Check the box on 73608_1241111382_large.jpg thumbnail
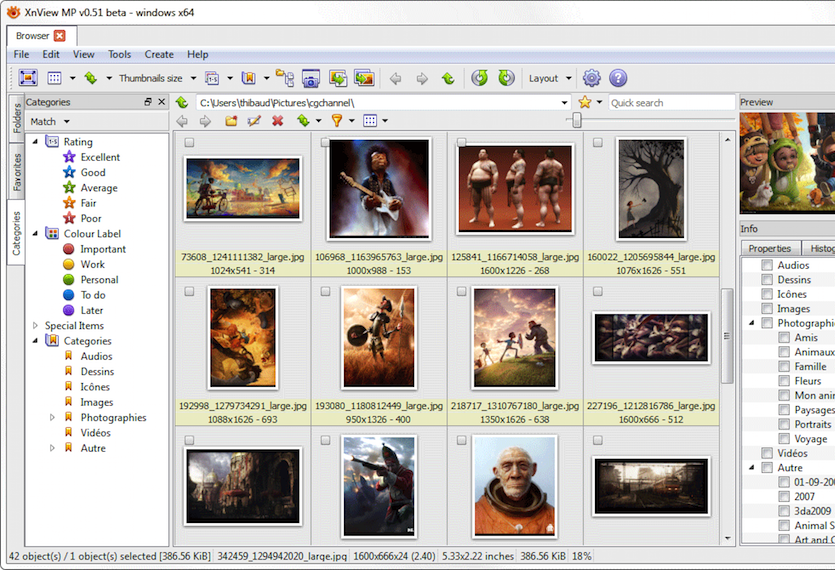The height and width of the screenshot is (570, 835). point(189,142)
